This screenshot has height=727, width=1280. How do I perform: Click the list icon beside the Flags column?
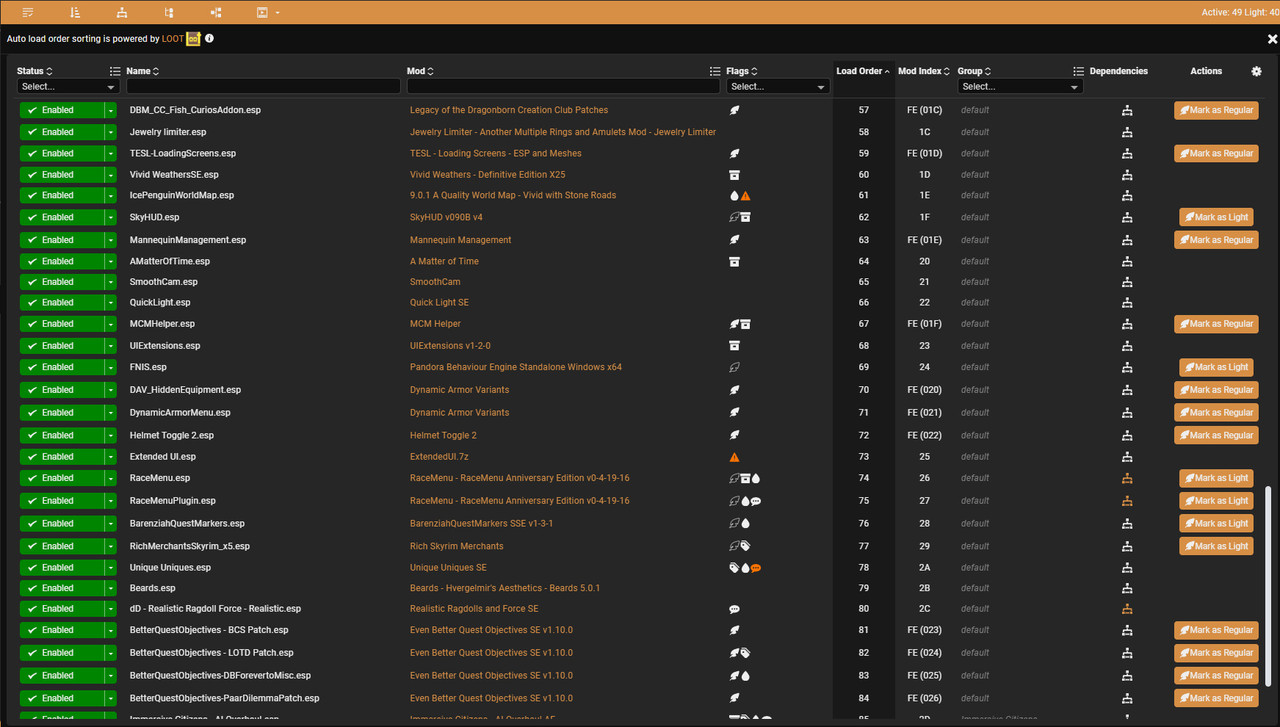715,71
